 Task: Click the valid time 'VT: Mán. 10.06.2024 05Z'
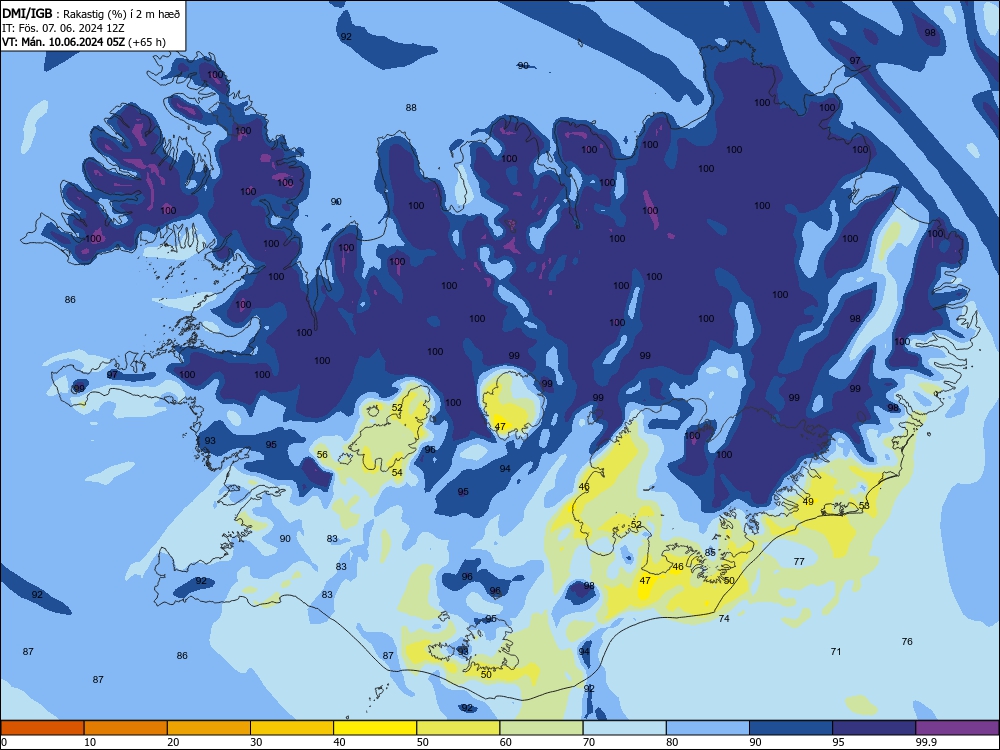[64, 42]
